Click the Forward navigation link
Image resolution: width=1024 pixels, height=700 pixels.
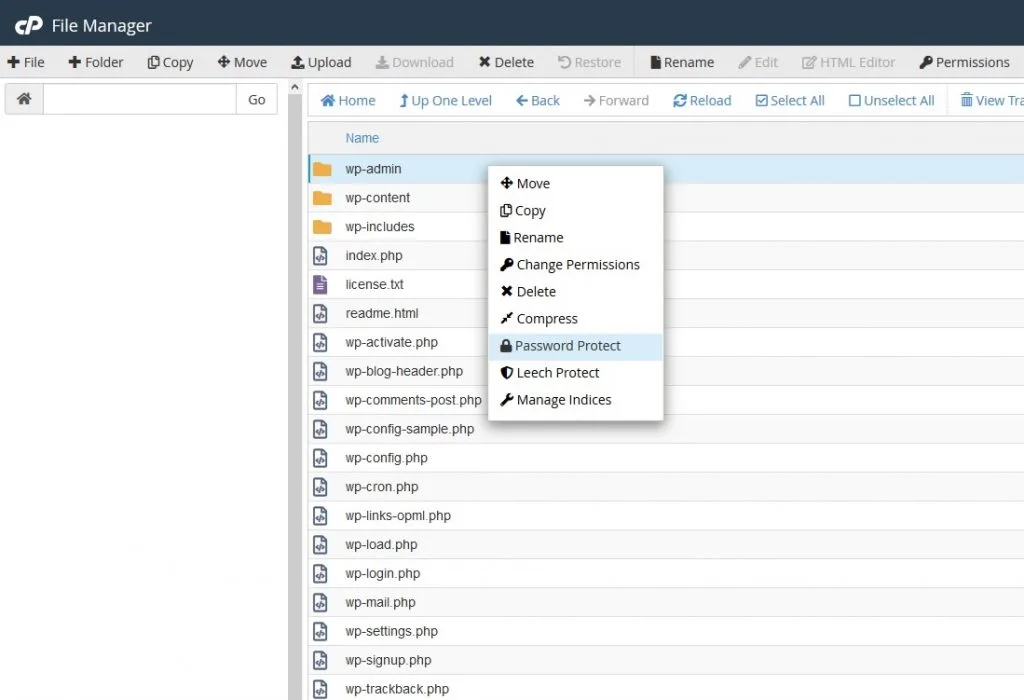click(x=616, y=101)
